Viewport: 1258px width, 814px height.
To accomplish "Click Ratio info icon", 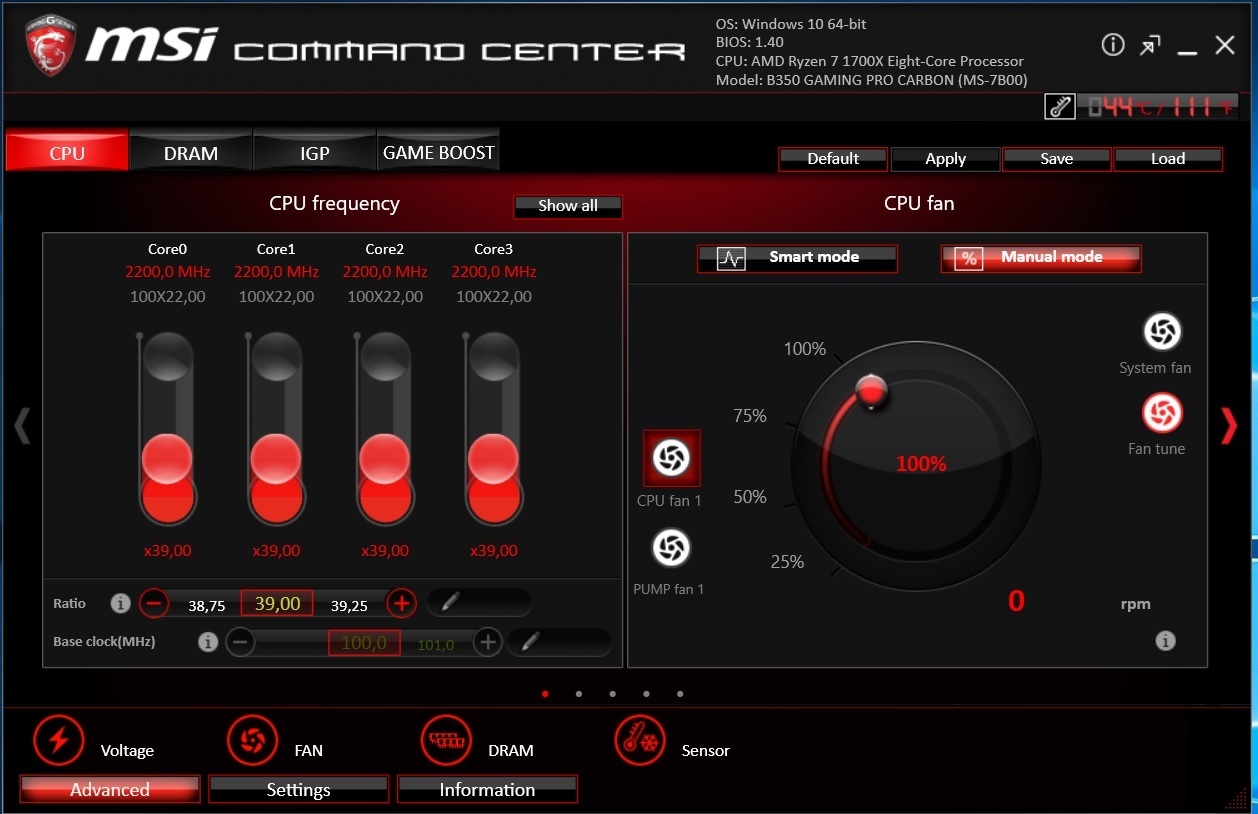I will pyautogui.click(x=121, y=603).
